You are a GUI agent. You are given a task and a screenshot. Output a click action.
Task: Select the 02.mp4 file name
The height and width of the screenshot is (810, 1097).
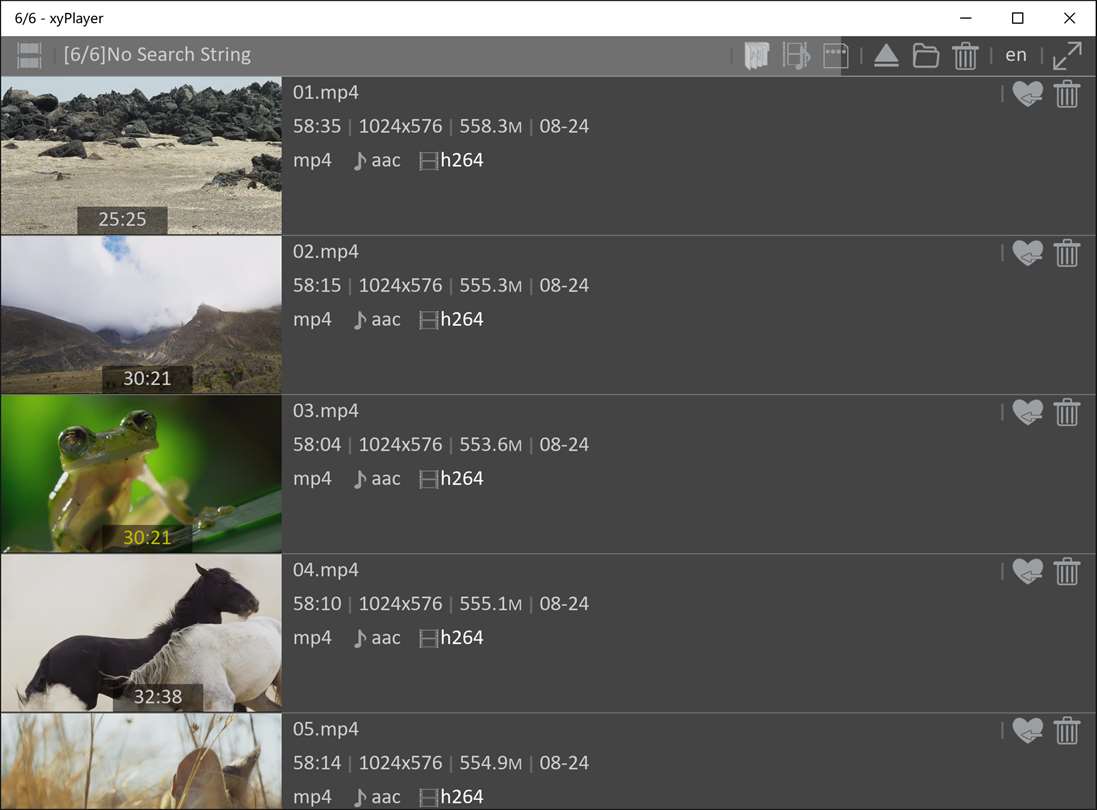point(325,251)
